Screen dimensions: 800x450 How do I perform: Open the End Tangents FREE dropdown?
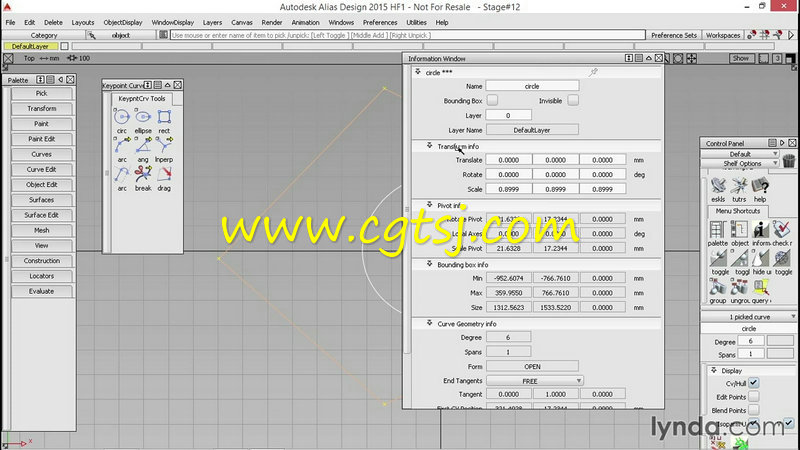(x=534, y=381)
